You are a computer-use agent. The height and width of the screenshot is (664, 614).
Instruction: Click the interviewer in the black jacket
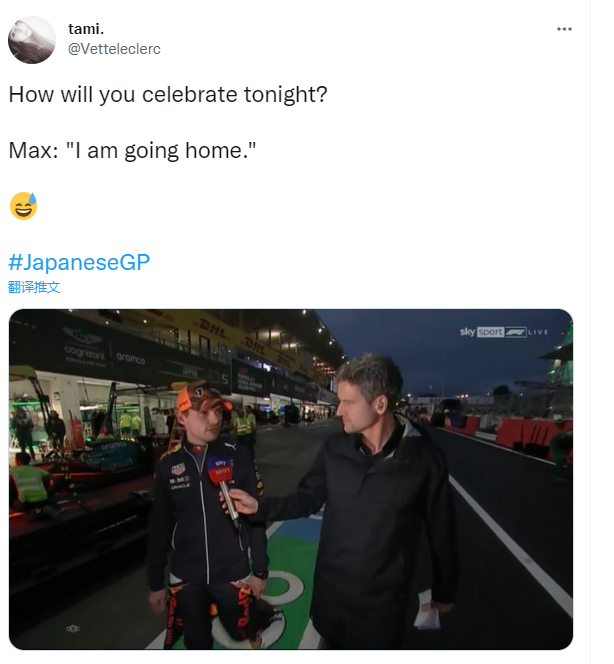(373, 500)
